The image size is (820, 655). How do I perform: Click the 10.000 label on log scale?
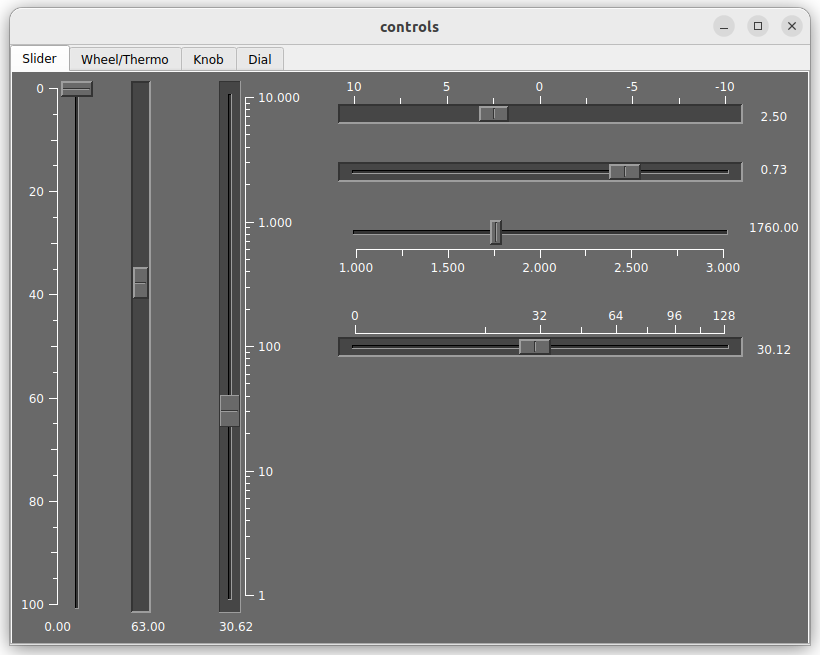pos(279,98)
